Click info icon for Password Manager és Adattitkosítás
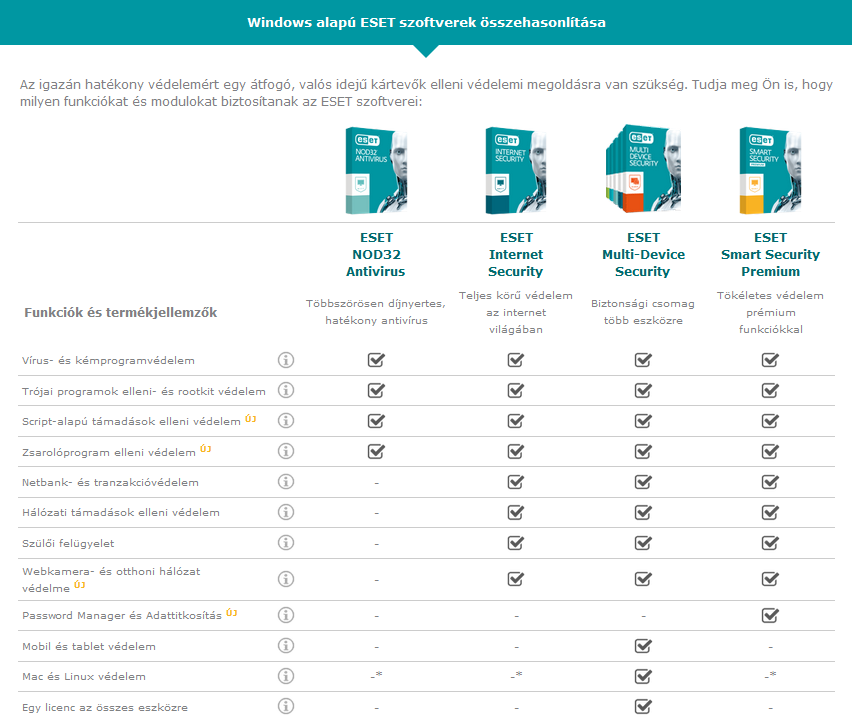This screenshot has height=726, width=852. click(286, 615)
